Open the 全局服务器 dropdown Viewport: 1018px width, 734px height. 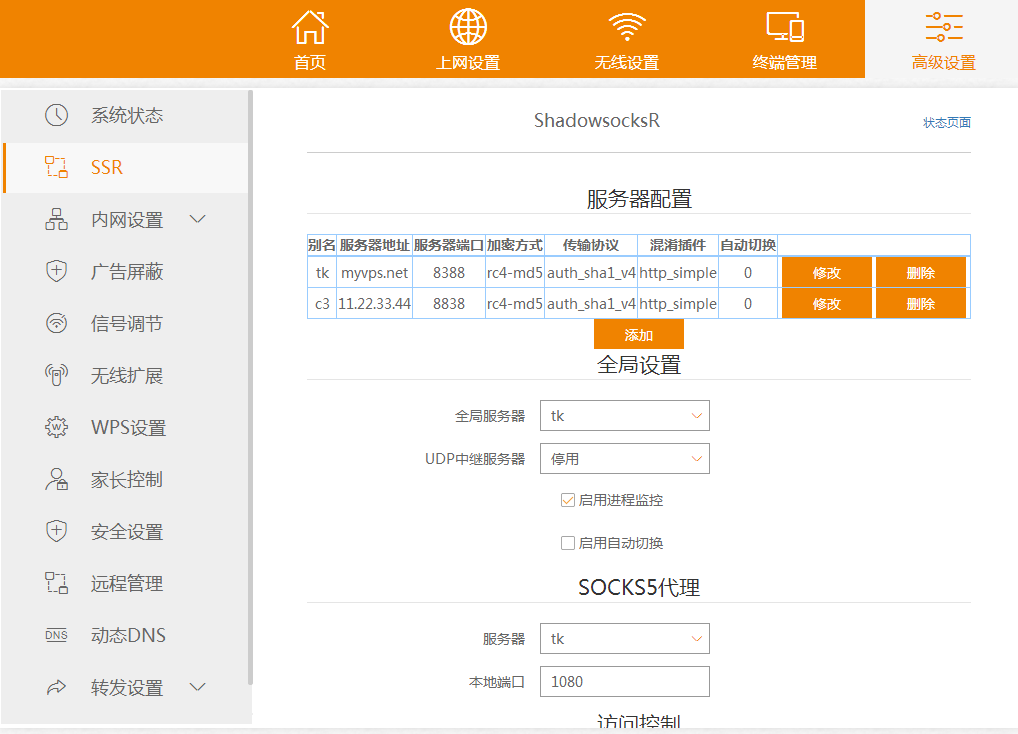click(x=625, y=415)
